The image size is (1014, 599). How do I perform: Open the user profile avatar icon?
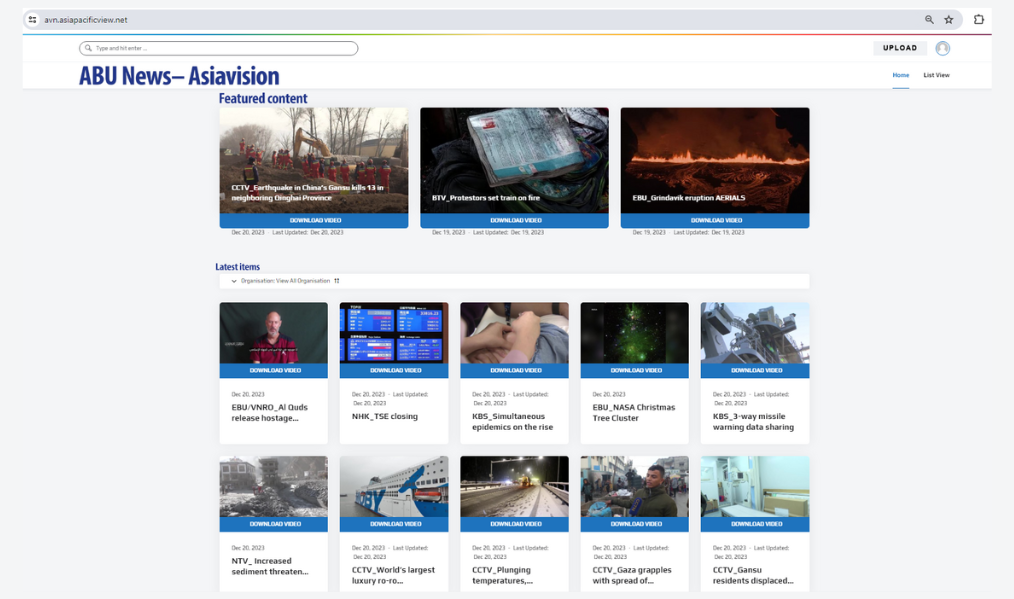943,48
